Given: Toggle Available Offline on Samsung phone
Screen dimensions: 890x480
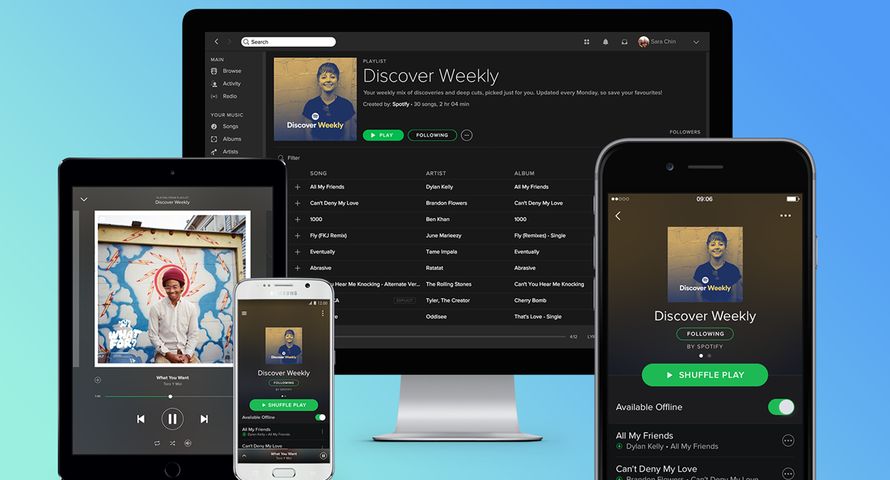Looking at the screenshot, I should pyautogui.click(x=321, y=417).
